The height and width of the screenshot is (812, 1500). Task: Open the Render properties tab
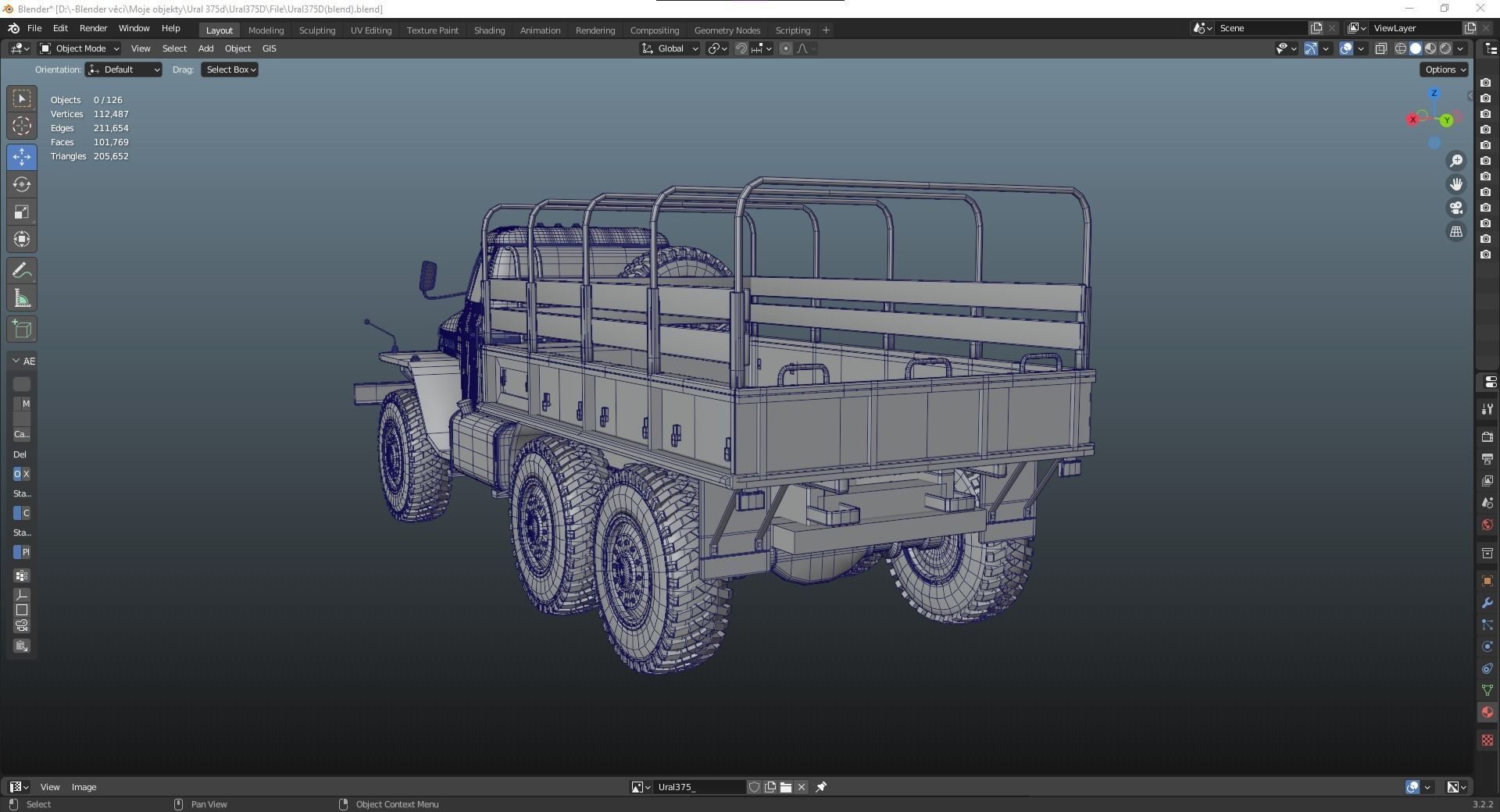[x=1487, y=437]
